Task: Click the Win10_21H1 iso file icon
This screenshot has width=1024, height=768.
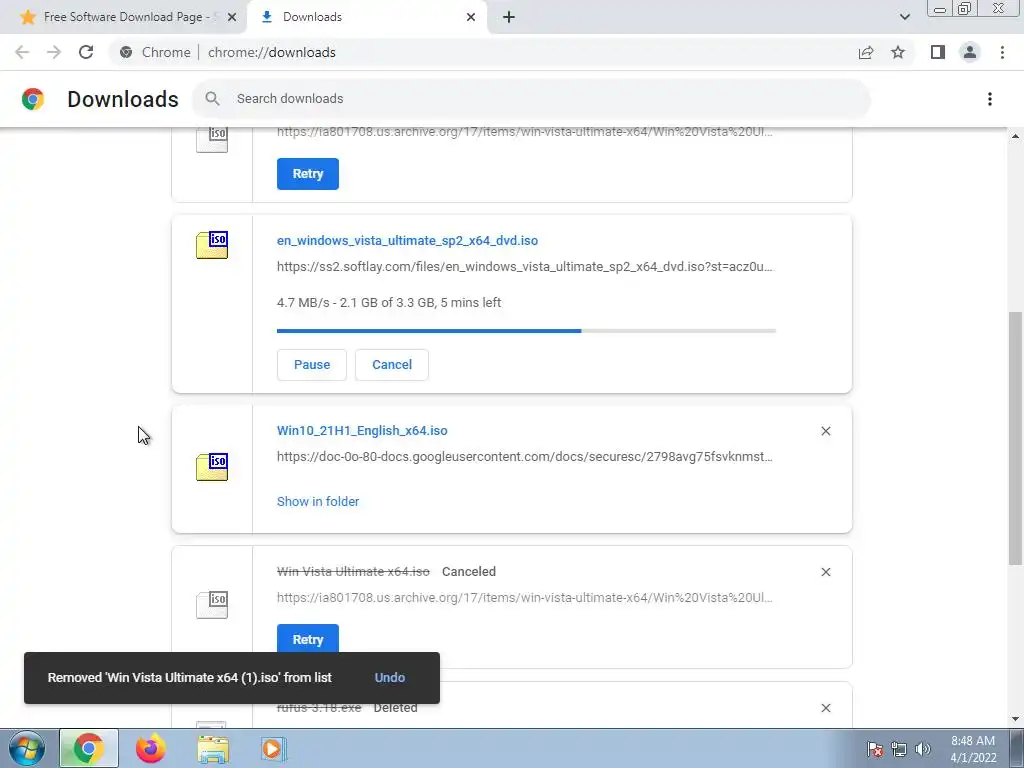Action: tap(212, 467)
